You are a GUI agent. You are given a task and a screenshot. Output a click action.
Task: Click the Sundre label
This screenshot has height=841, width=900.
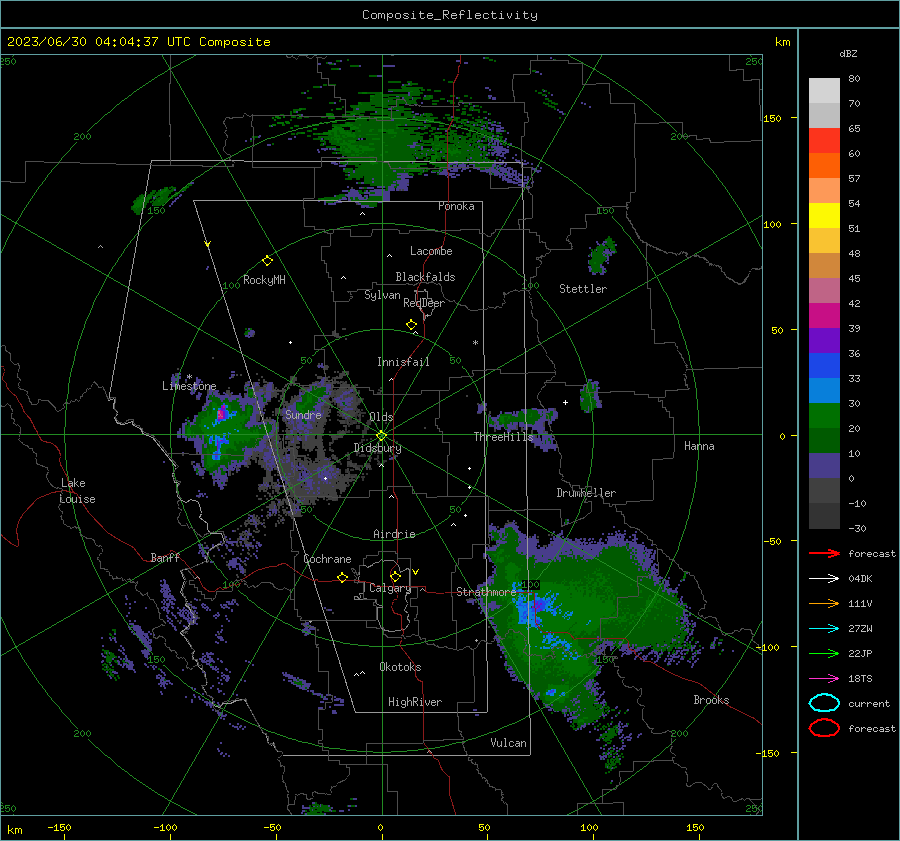coord(303,414)
